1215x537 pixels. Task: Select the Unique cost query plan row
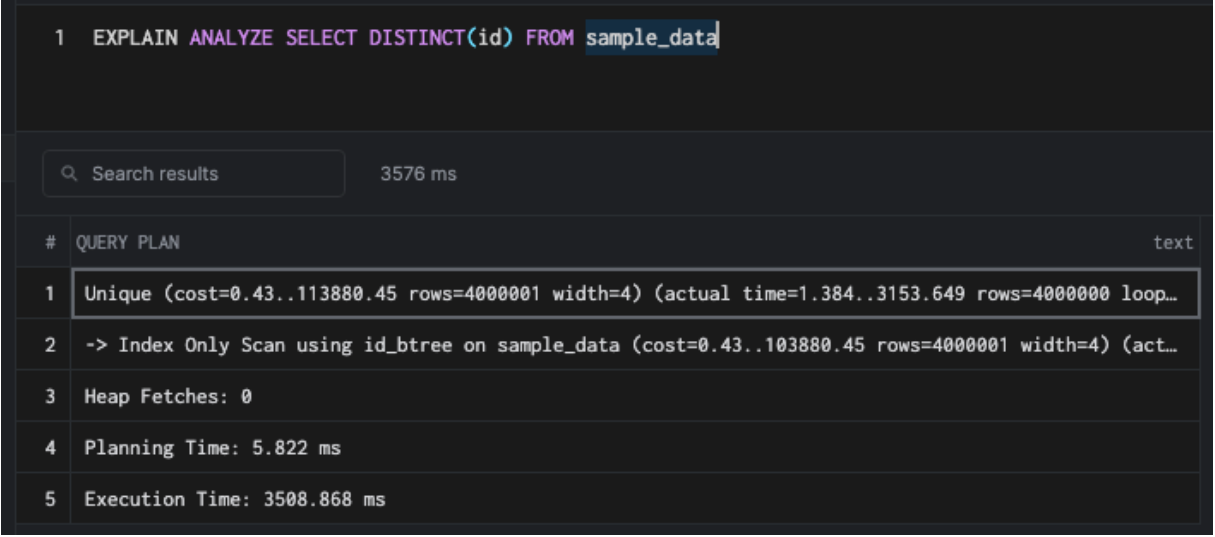[x=636, y=294]
